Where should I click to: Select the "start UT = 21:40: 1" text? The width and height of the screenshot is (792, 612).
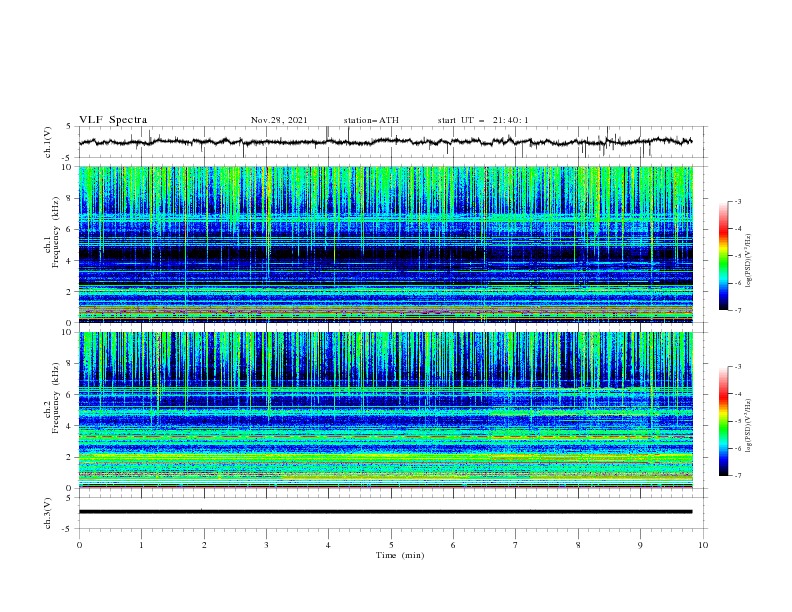click(x=483, y=120)
